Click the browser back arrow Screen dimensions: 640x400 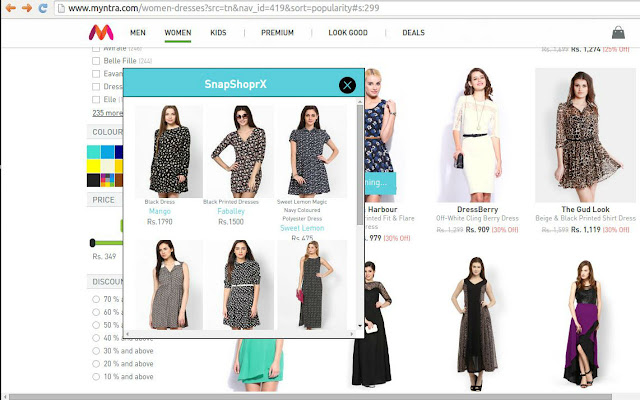pos(11,8)
